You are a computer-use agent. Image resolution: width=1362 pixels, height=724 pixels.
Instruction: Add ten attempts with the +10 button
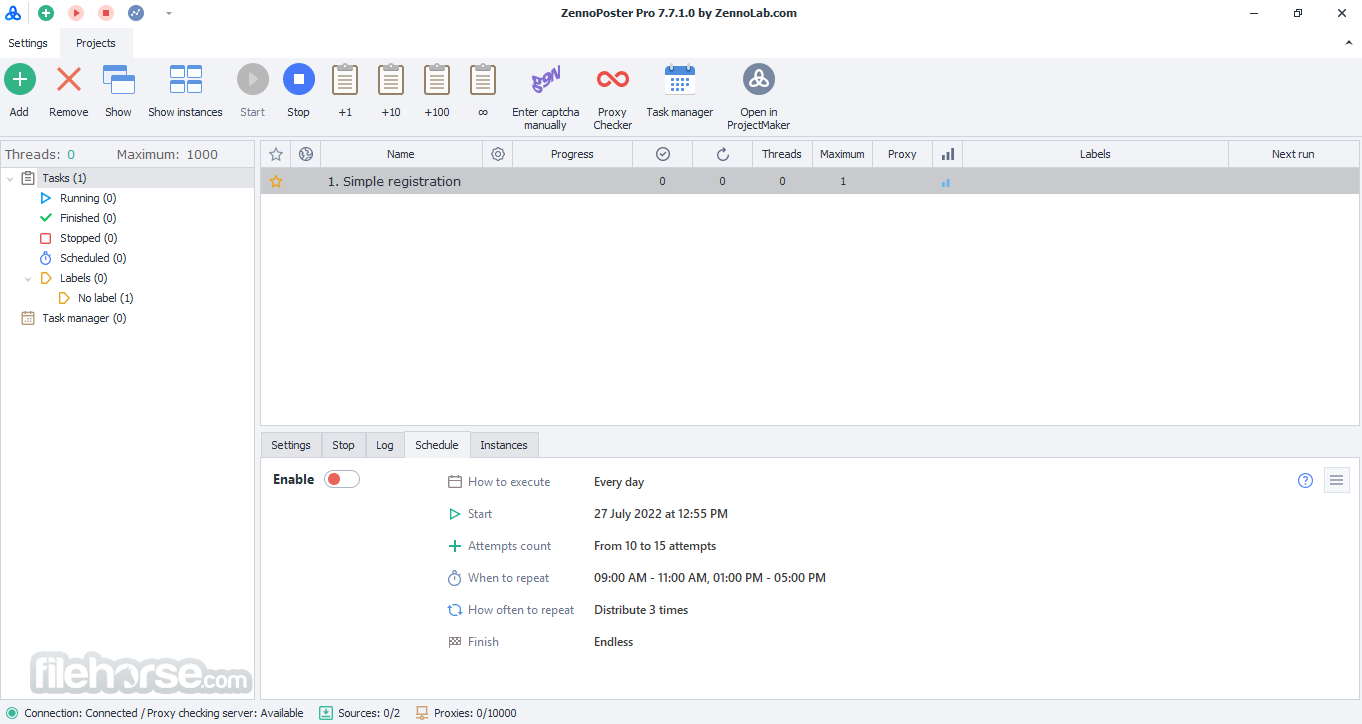coord(391,91)
